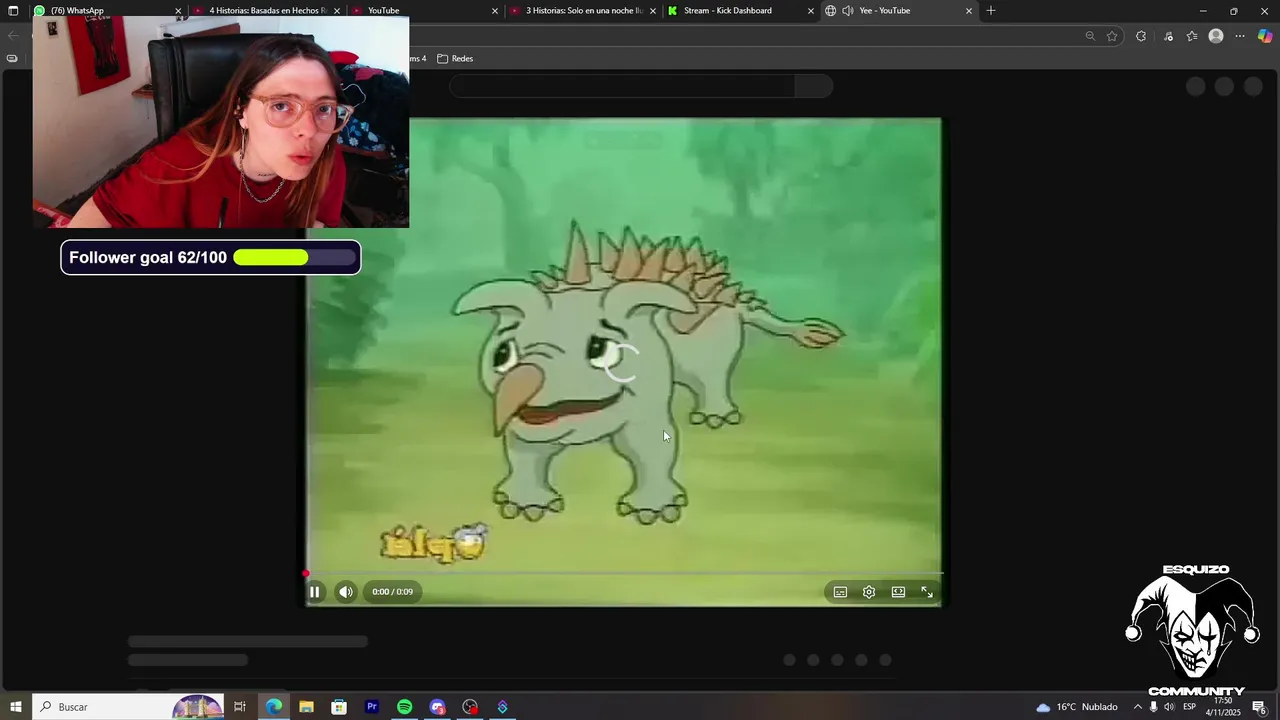Open the 16°C Nublado weather widget
The height and width of the screenshot is (720, 1280).
point(1077,707)
